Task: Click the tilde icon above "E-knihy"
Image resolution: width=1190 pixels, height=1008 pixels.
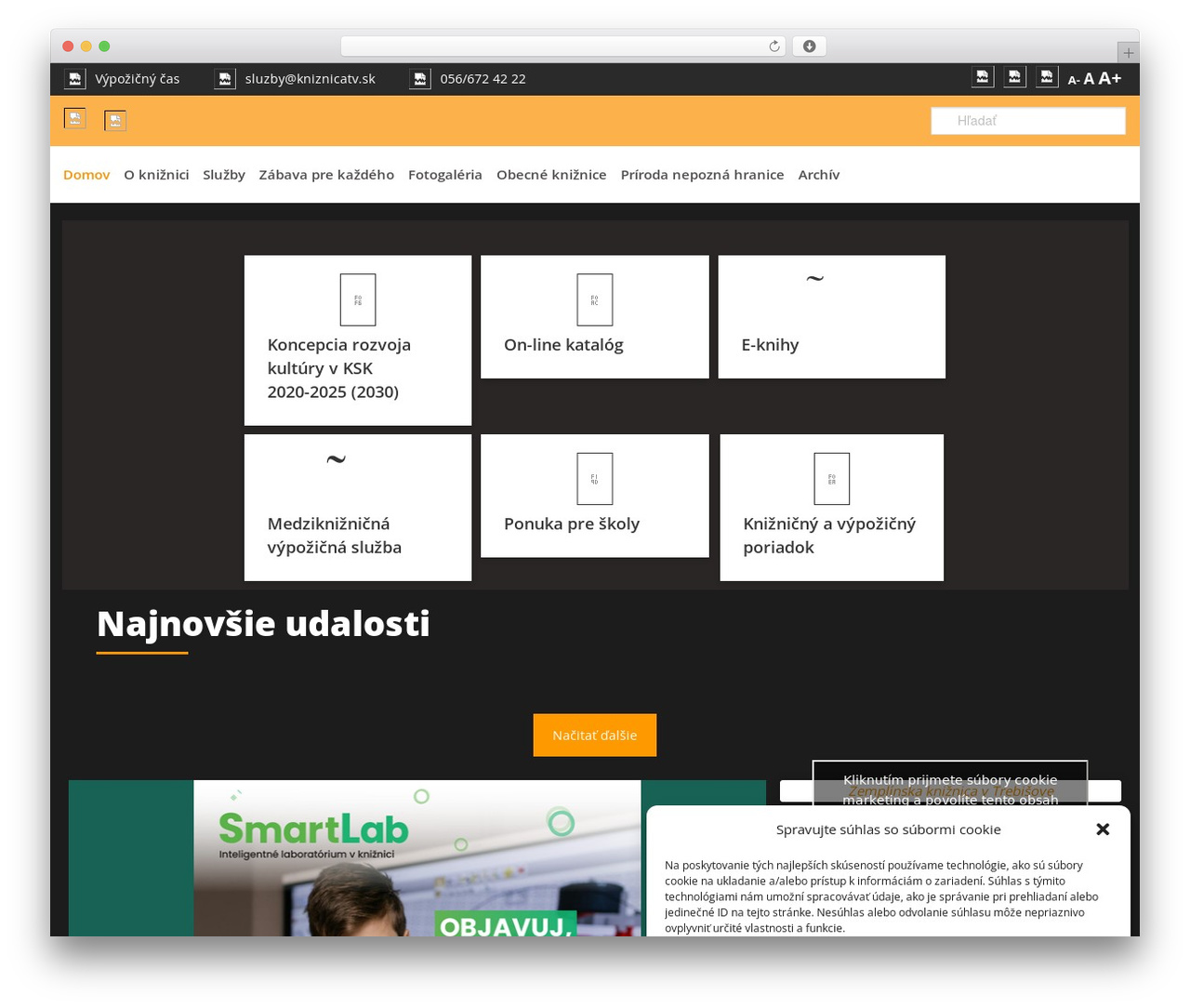Action: pos(814,278)
